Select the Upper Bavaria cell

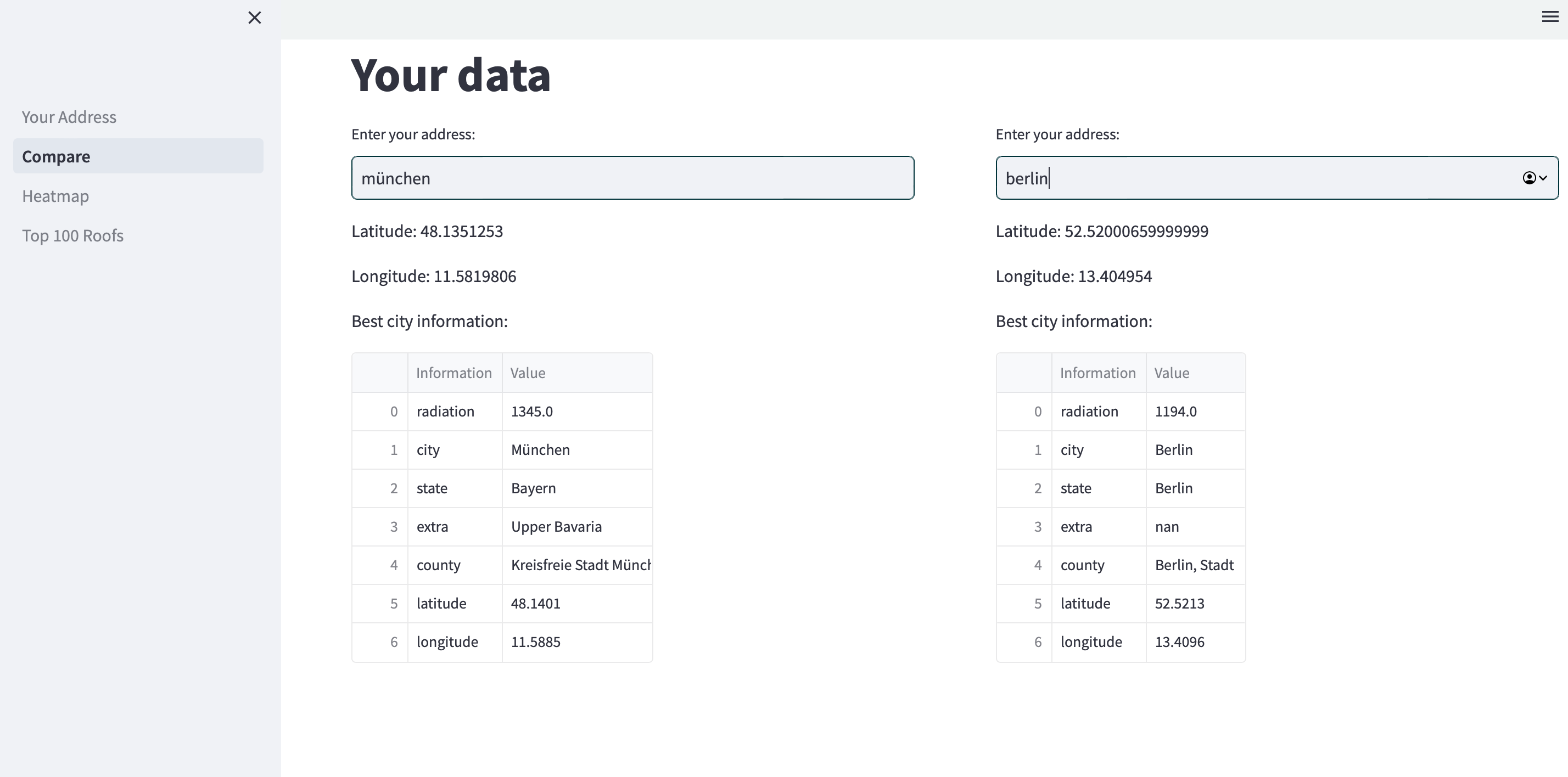click(576, 527)
